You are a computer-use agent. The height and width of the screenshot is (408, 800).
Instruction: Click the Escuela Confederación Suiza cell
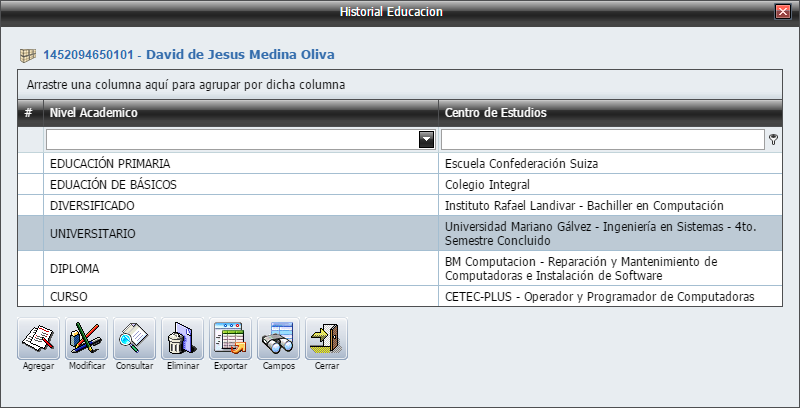pos(610,164)
